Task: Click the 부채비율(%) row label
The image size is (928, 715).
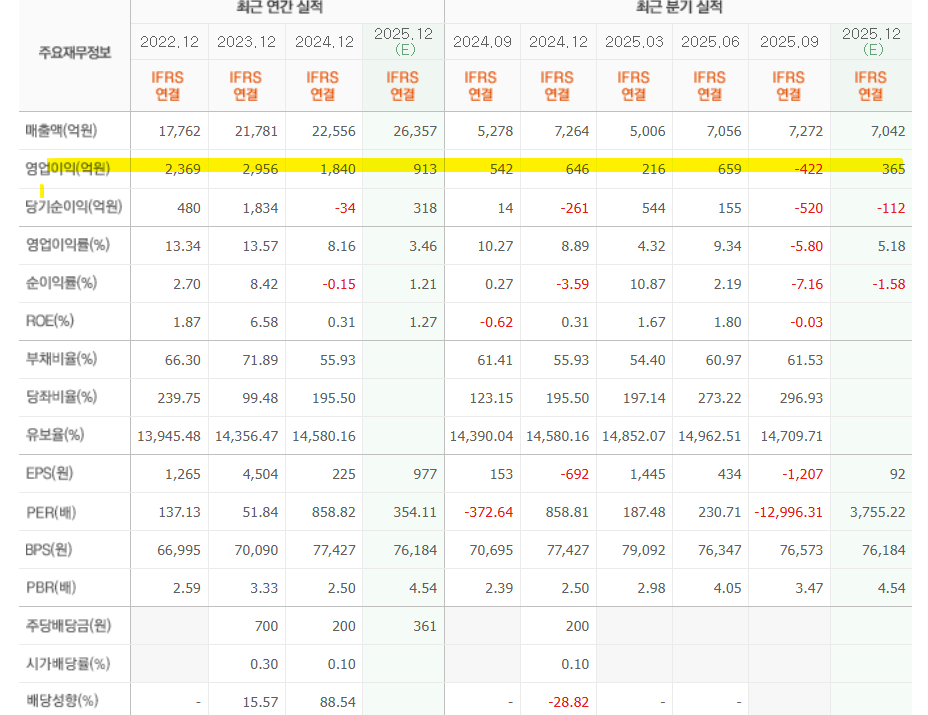Action: [61, 359]
